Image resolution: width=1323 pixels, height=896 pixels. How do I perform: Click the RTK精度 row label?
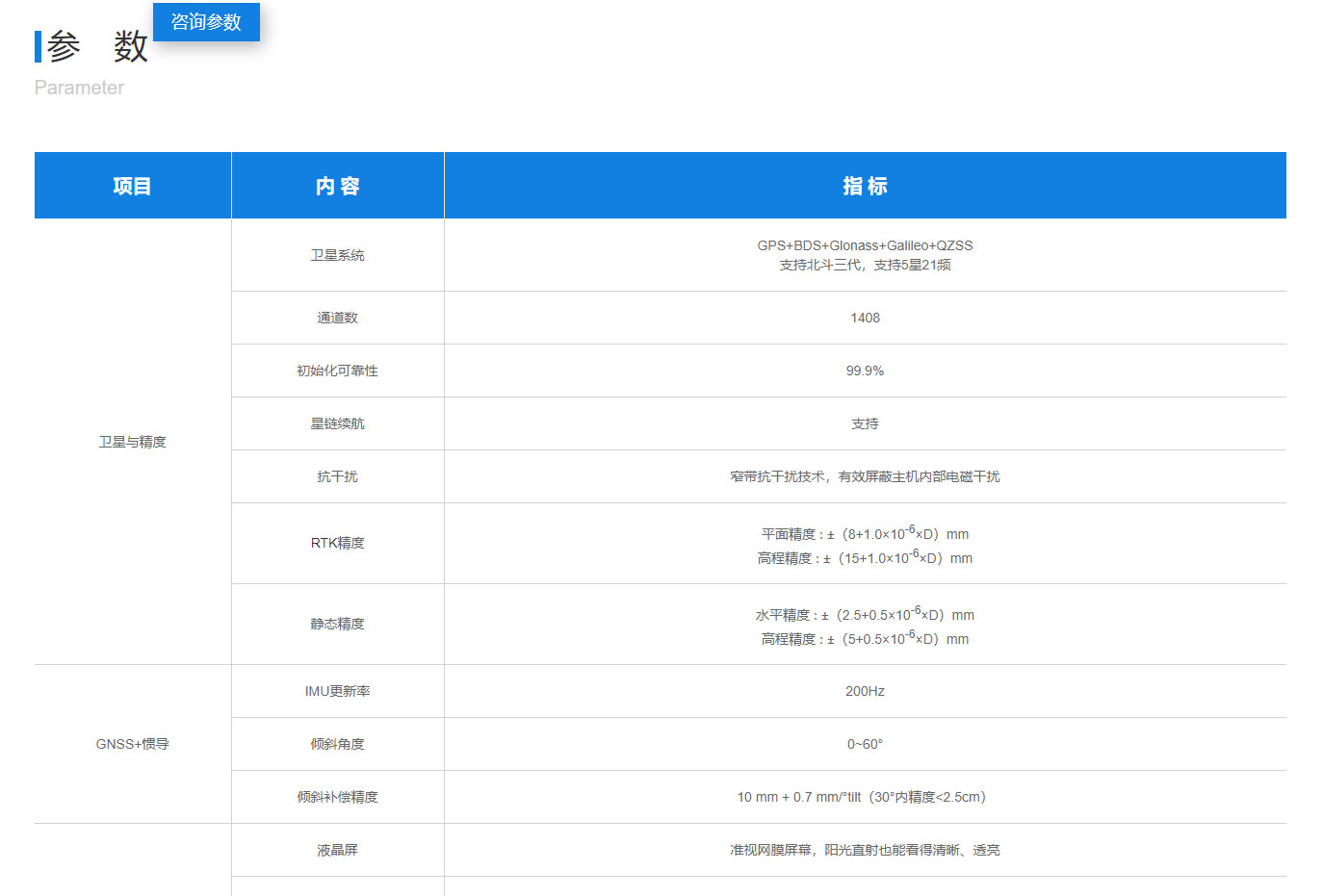tap(337, 543)
